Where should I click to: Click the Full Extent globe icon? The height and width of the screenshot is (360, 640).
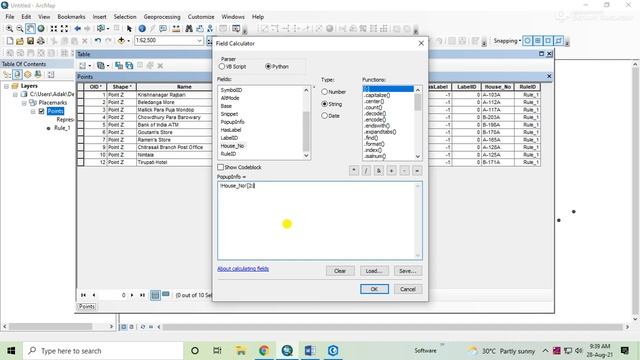pos(41,29)
